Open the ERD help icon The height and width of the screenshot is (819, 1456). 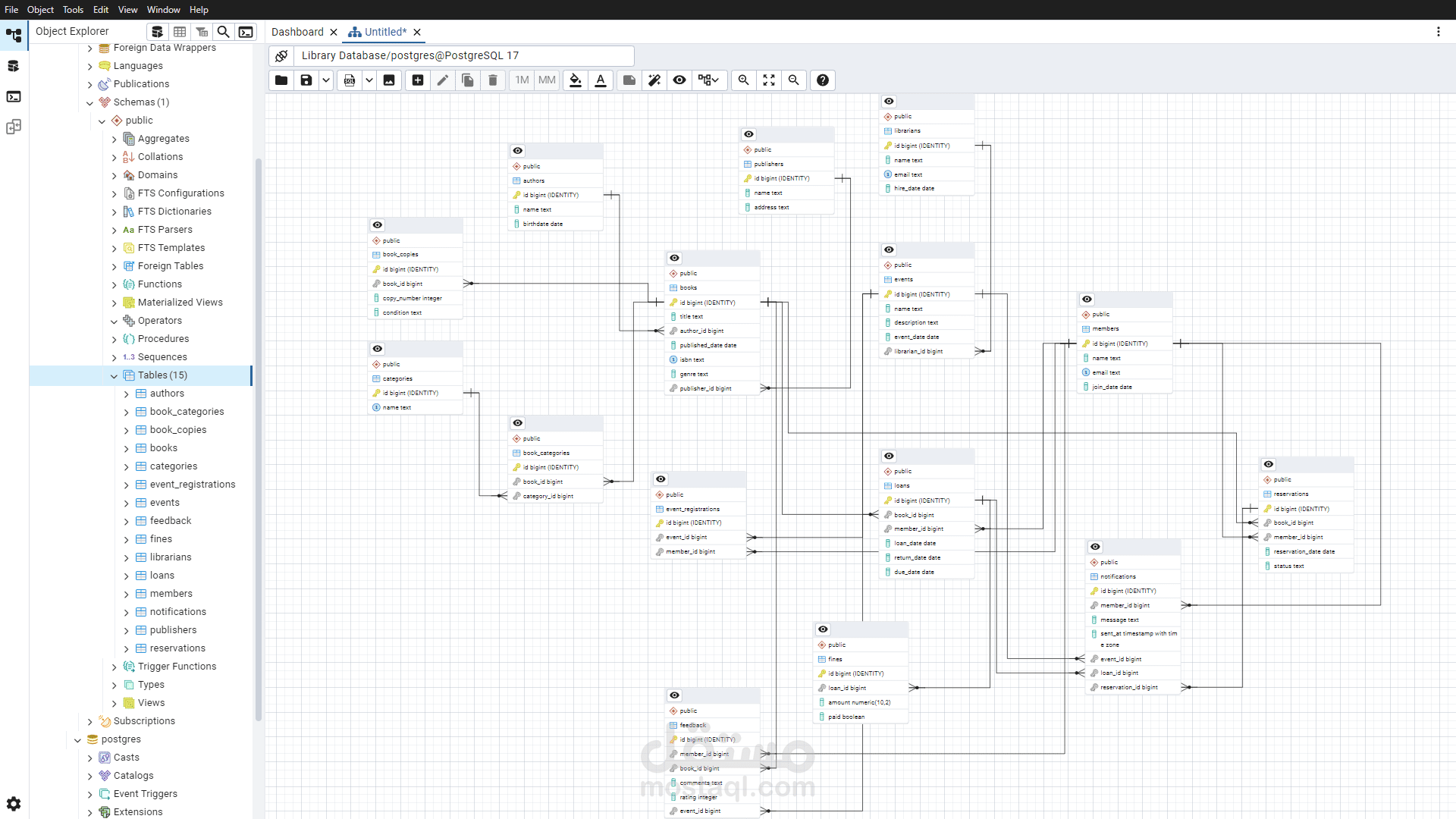click(823, 80)
